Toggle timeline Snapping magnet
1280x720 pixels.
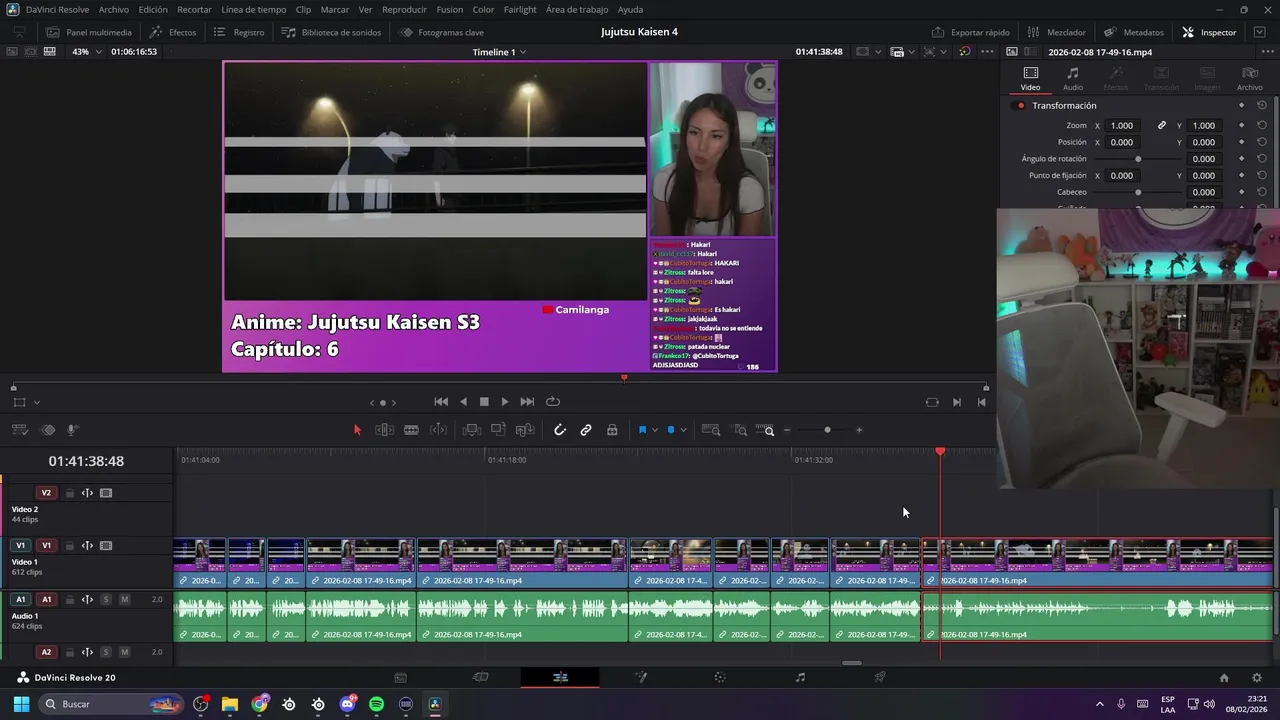(x=560, y=430)
